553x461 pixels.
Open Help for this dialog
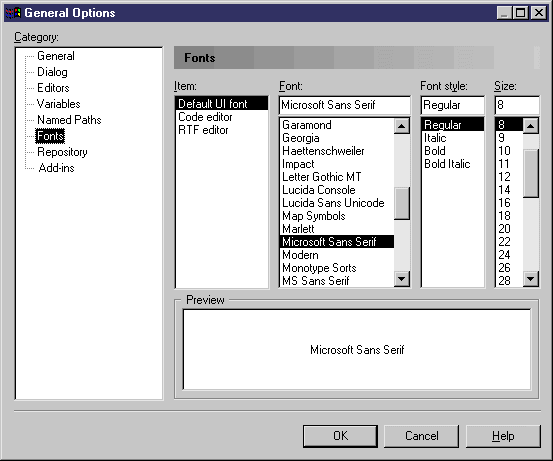(503, 436)
